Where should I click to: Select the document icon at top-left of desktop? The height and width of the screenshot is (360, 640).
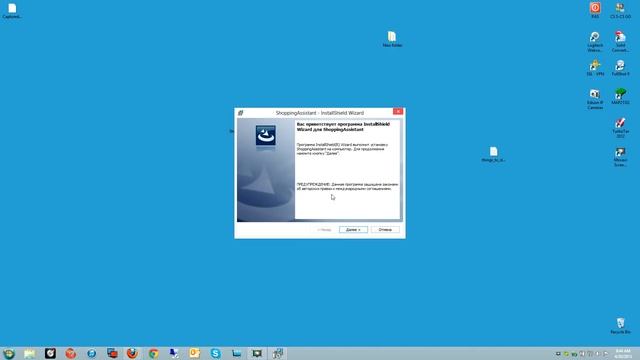(12, 11)
